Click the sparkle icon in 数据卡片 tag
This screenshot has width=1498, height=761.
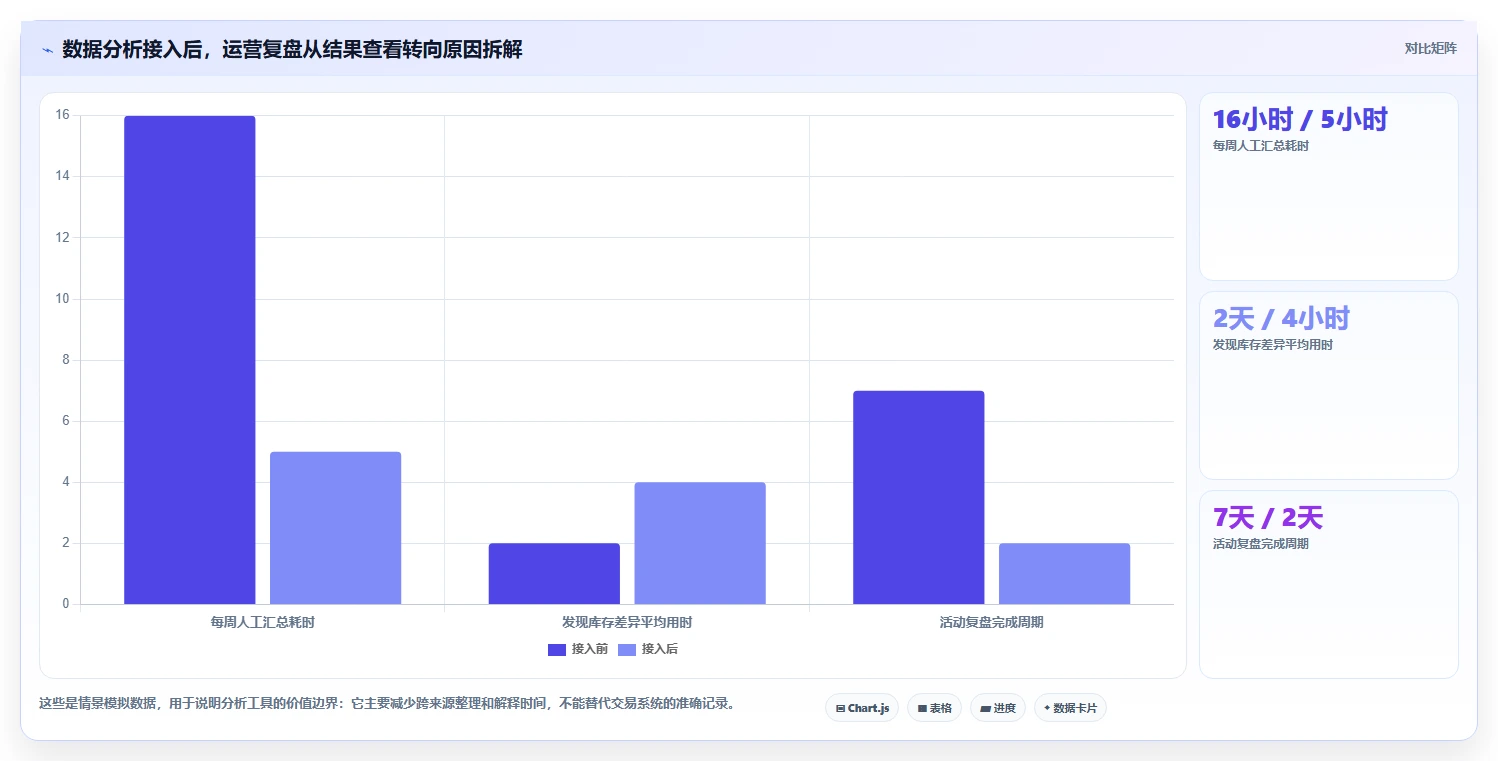point(1047,708)
